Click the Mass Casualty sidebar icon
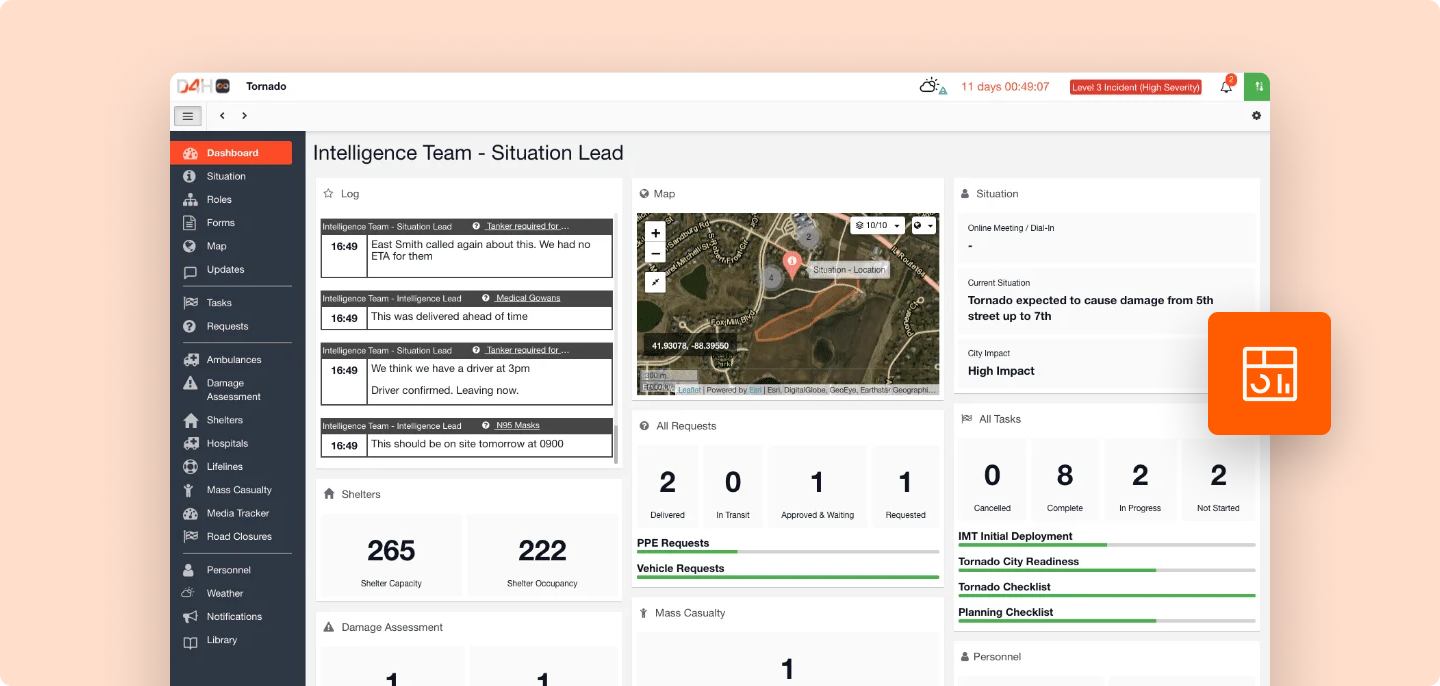This screenshot has height=686, width=1440. (191, 489)
